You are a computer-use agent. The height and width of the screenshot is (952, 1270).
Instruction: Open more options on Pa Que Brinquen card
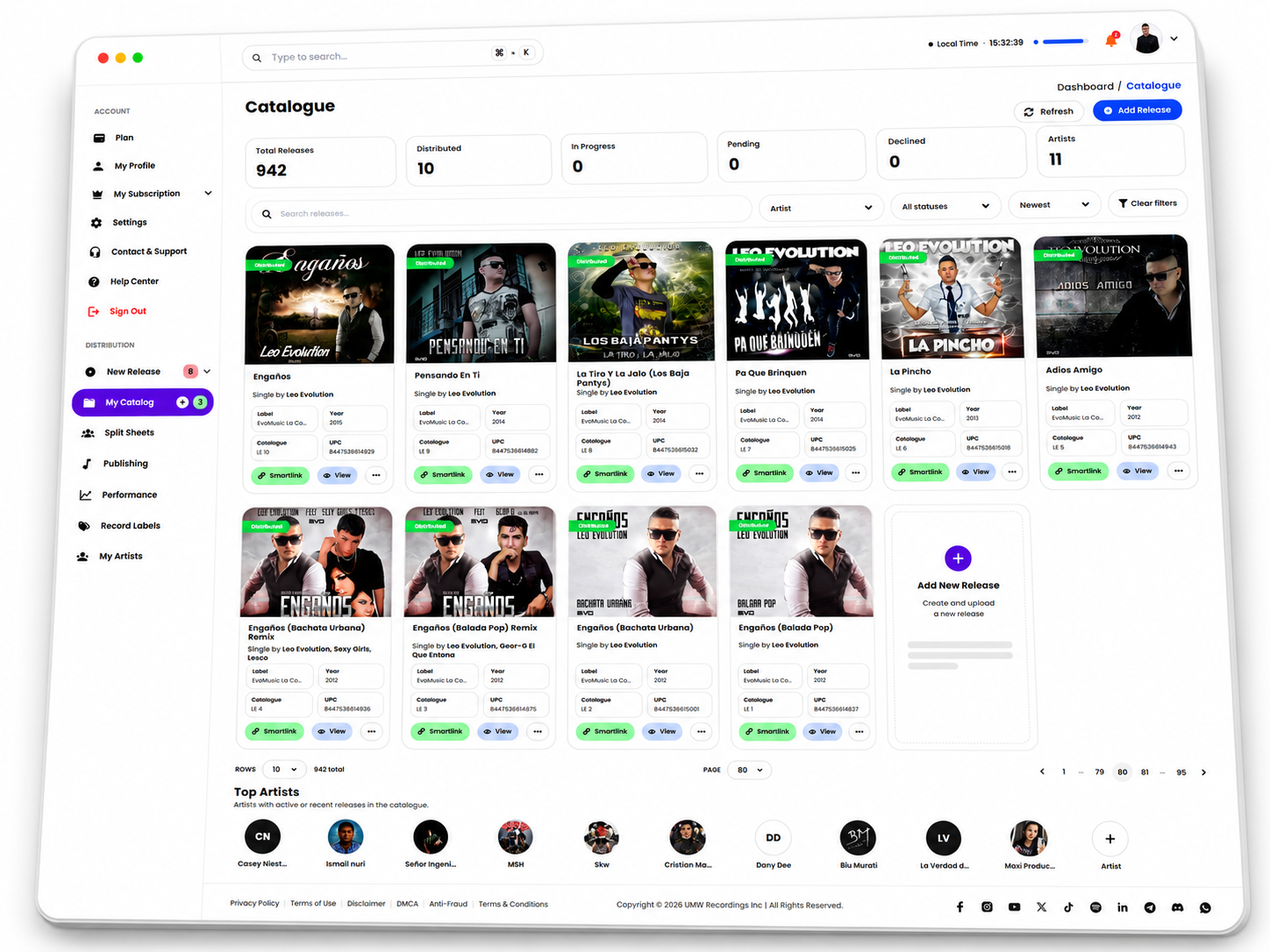click(x=855, y=472)
